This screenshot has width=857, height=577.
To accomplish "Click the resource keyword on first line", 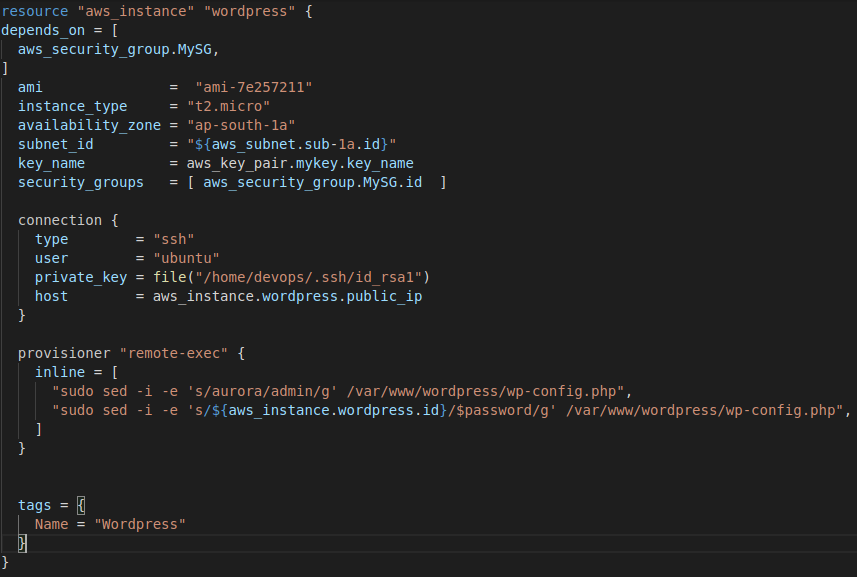I will click(35, 11).
